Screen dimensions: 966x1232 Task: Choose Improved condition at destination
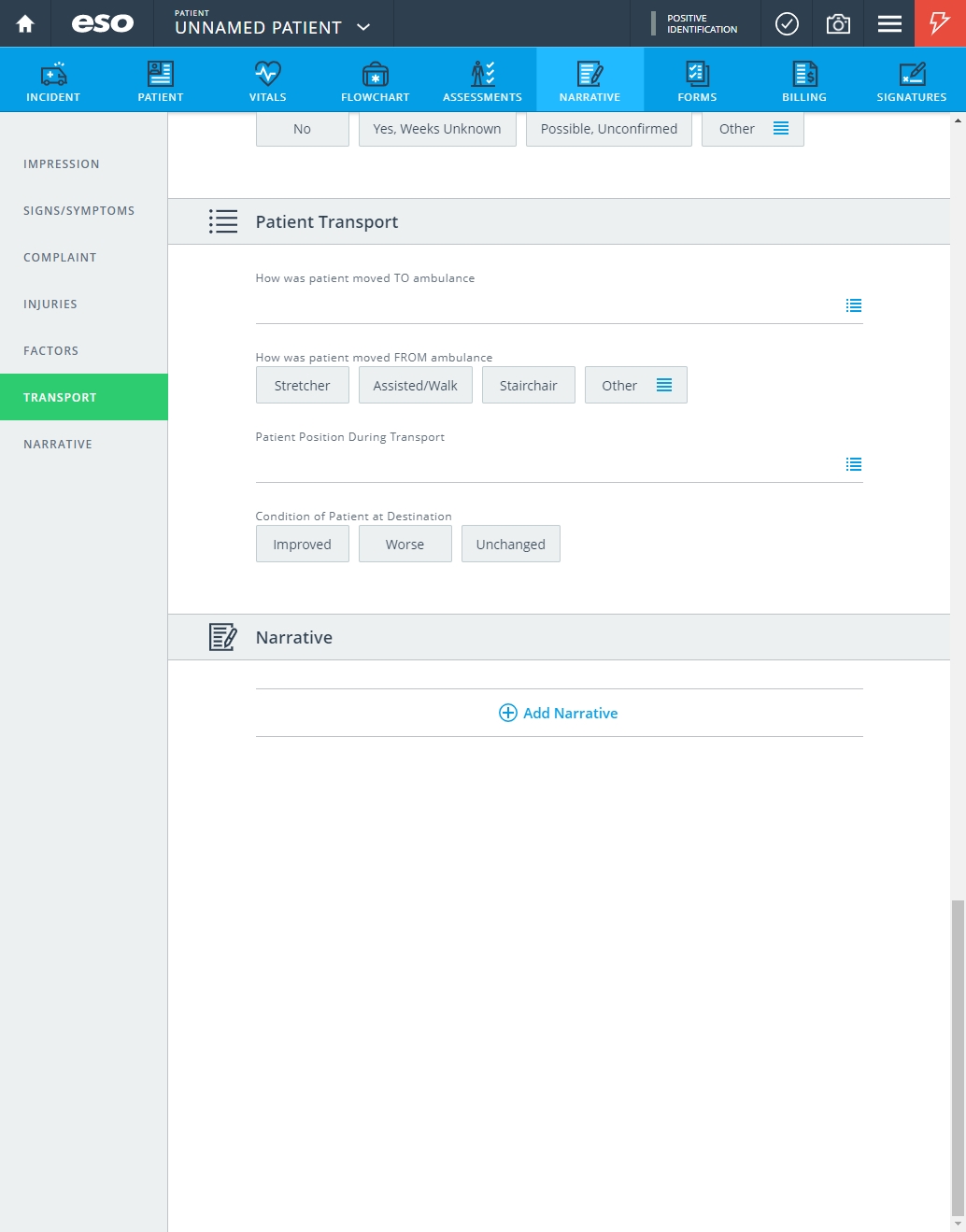302,544
